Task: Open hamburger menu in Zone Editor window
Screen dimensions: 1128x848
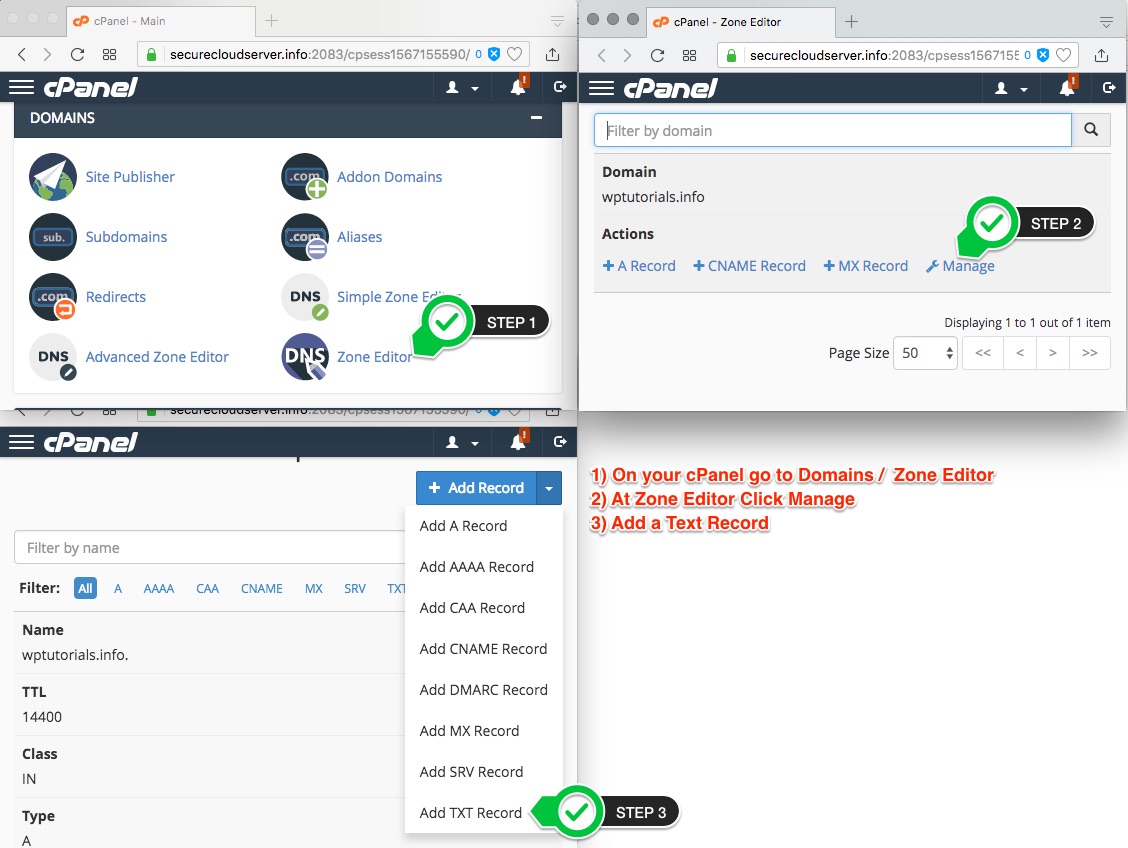Action: (601, 88)
